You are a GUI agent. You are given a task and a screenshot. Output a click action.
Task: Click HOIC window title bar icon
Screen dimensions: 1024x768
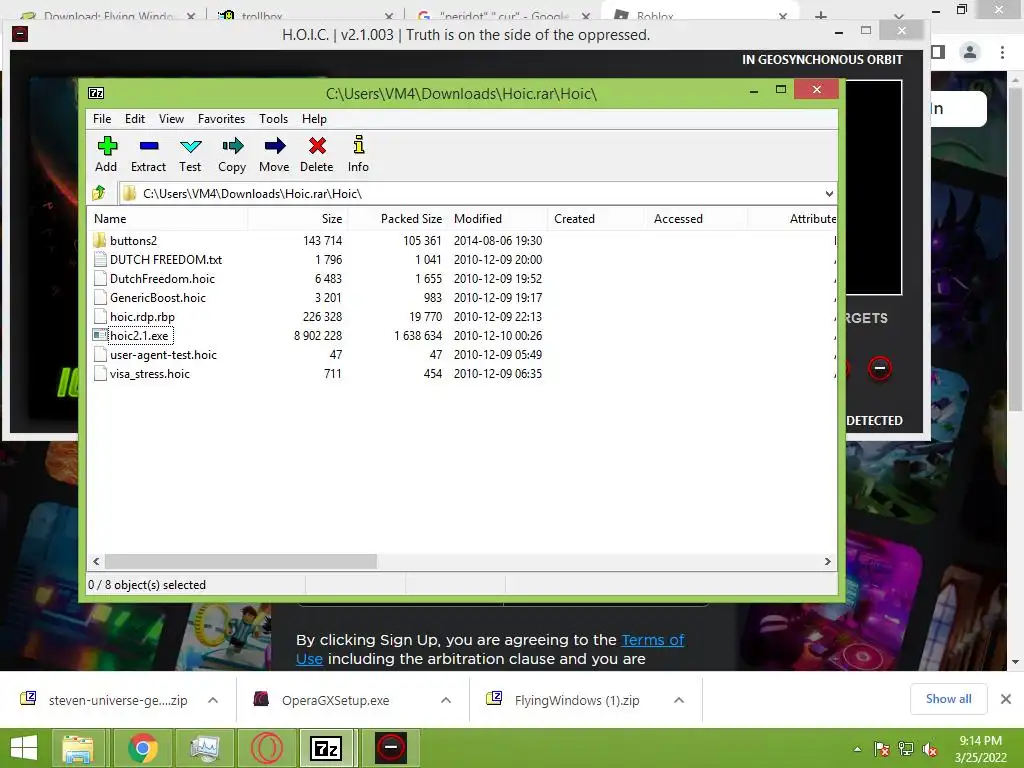click(20, 34)
